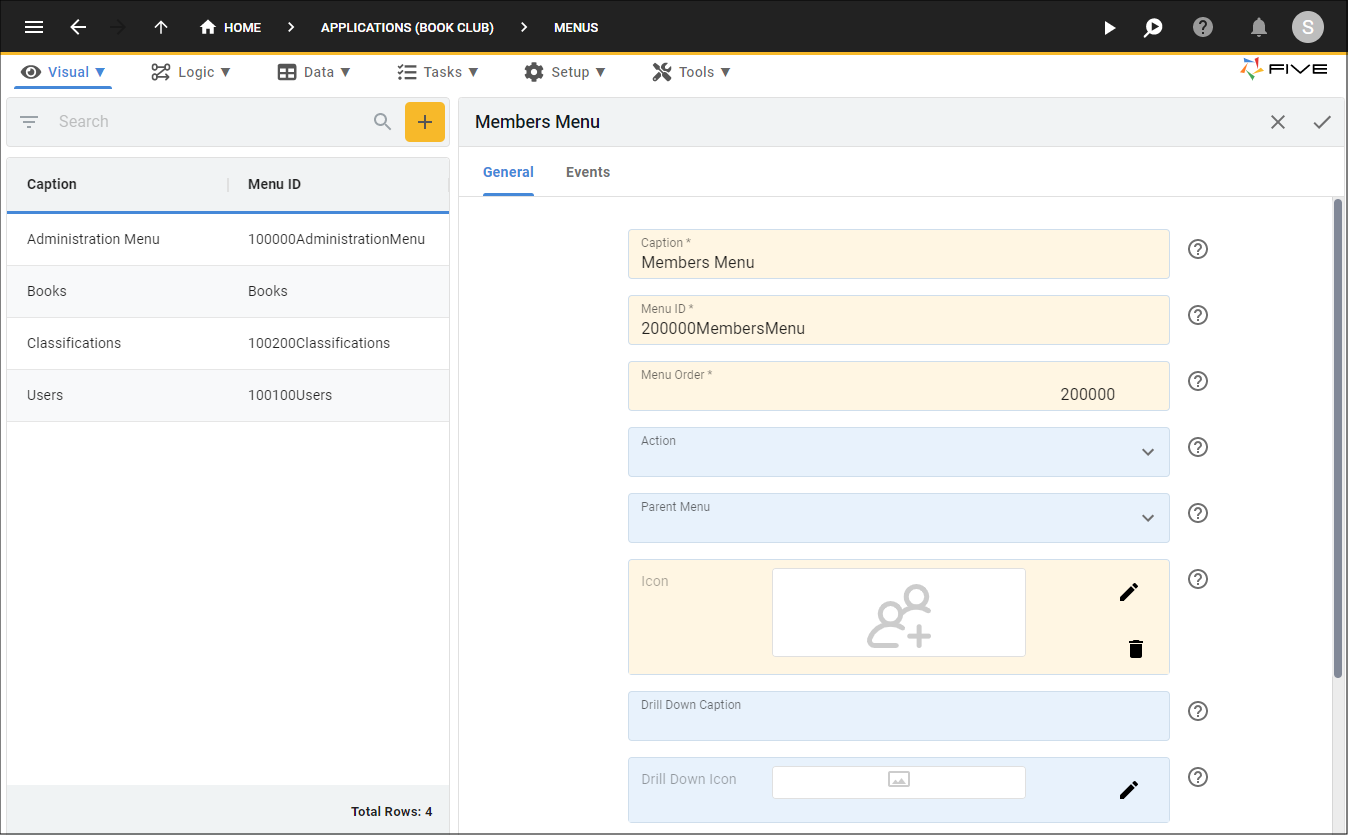Show help for Icon field
This screenshot has height=835, width=1348.
[x=1198, y=579]
